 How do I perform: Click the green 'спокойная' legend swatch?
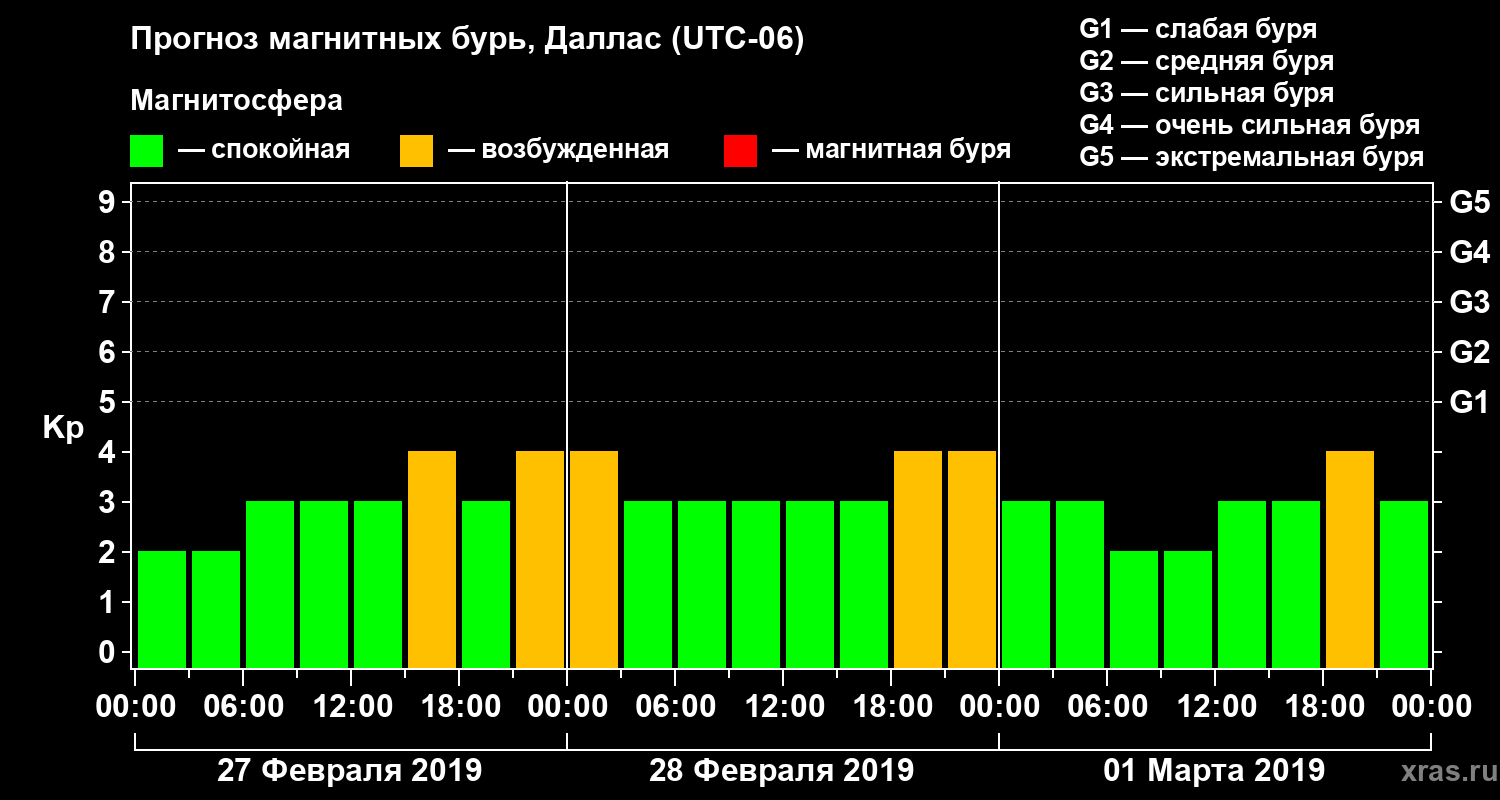coord(146,151)
